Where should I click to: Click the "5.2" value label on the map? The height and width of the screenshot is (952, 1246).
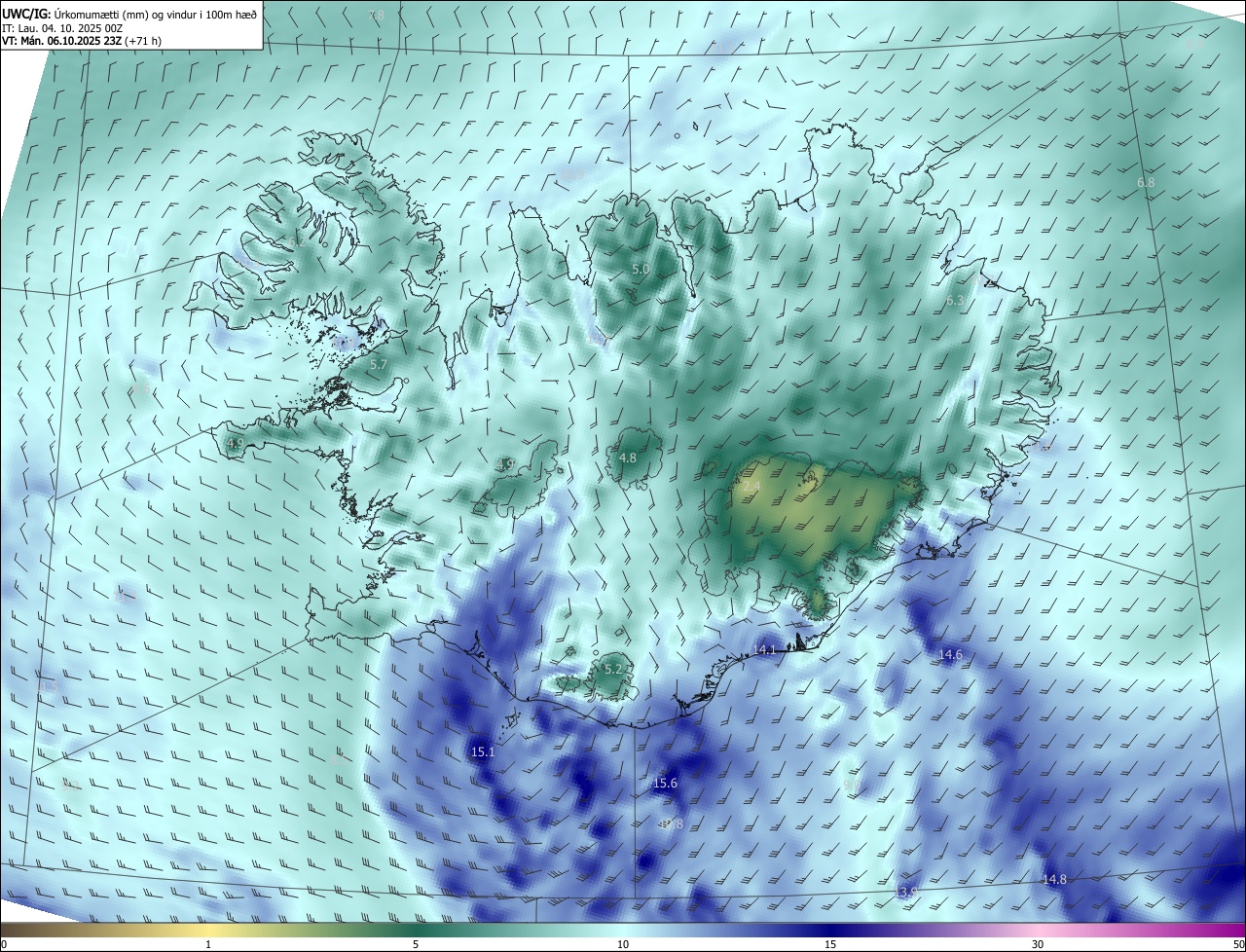[613, 669]
